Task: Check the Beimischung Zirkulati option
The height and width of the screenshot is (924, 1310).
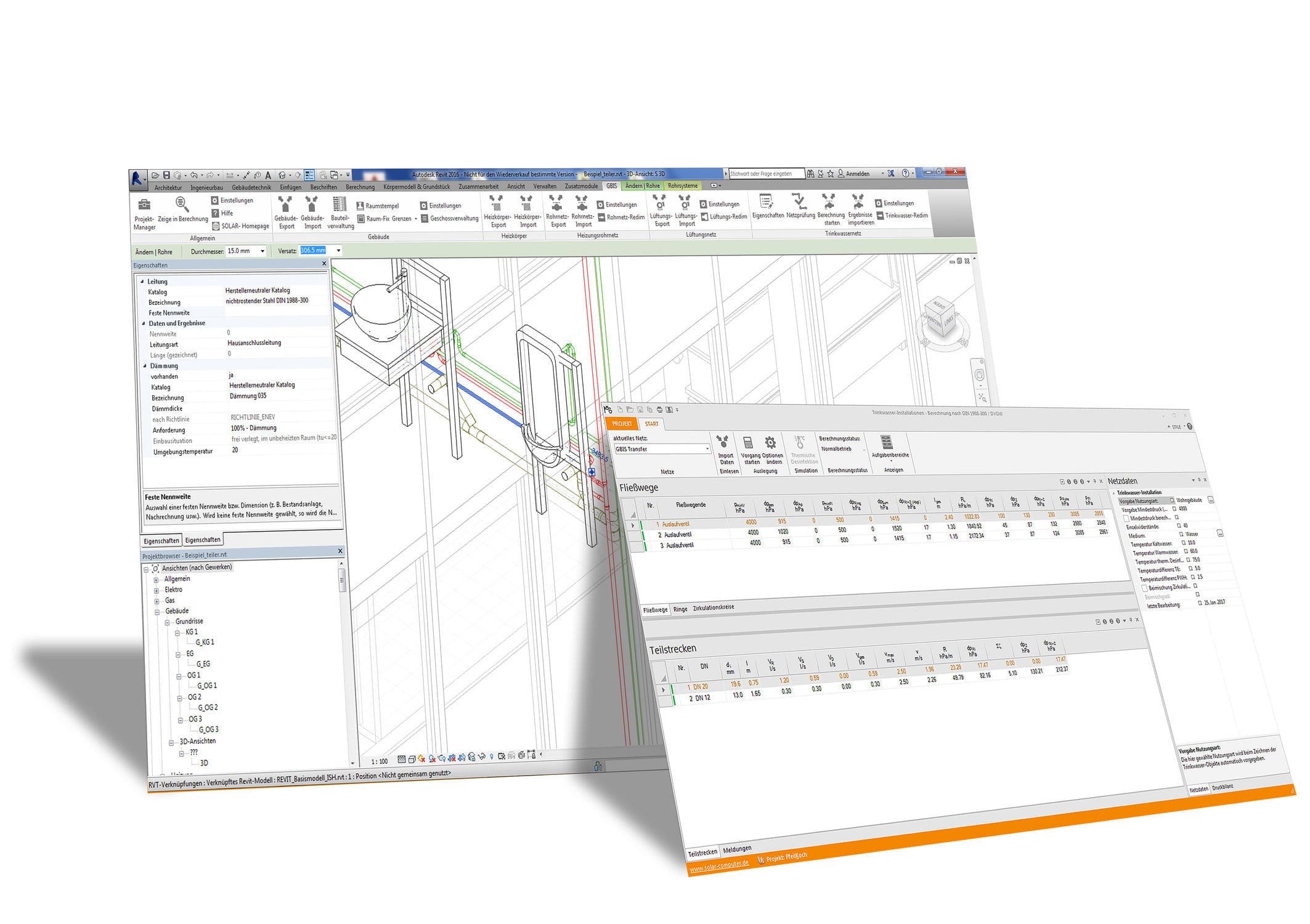Action: [1144, 587]
